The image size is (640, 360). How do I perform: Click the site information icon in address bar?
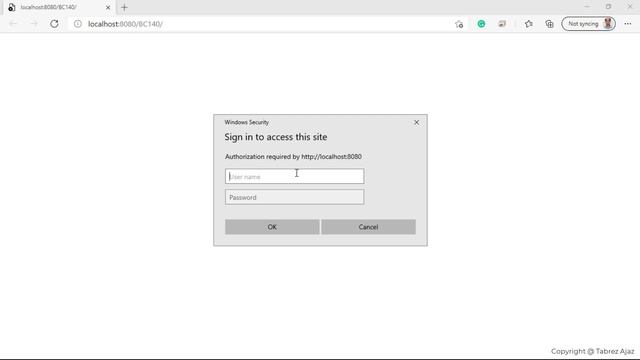click(x=78, y=24)
